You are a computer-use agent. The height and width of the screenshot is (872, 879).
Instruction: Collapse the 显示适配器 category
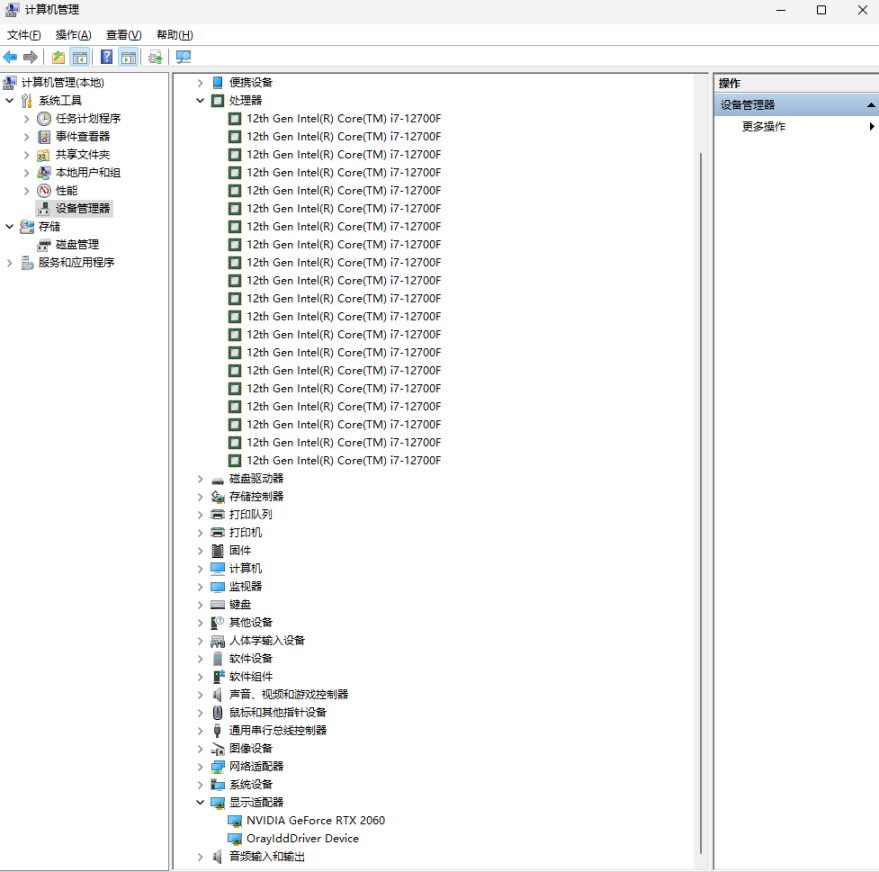pyautogui.click(x=200, y=803)
